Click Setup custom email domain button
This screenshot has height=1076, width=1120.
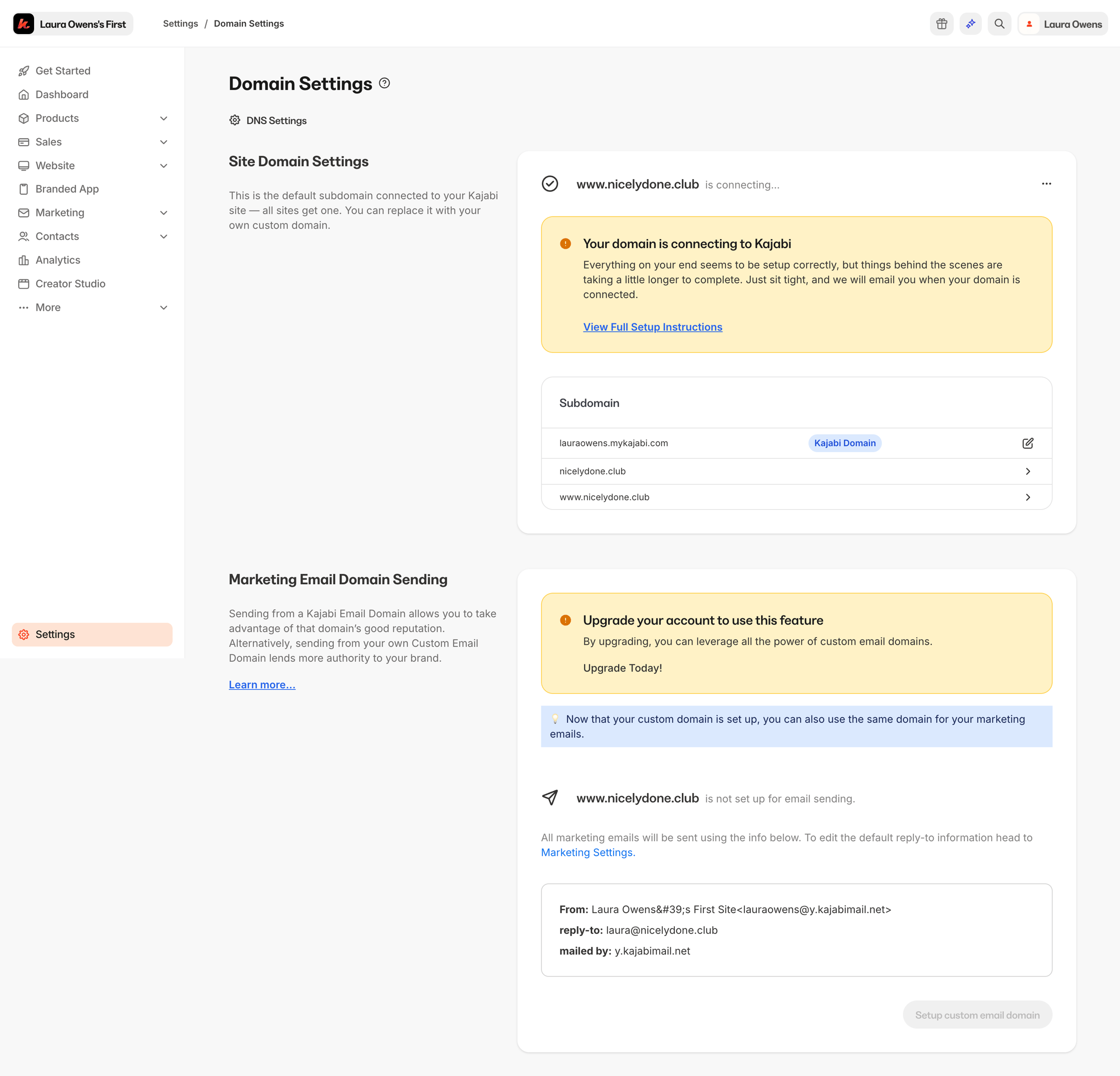pyautogui.click(x=977, y=1015)
